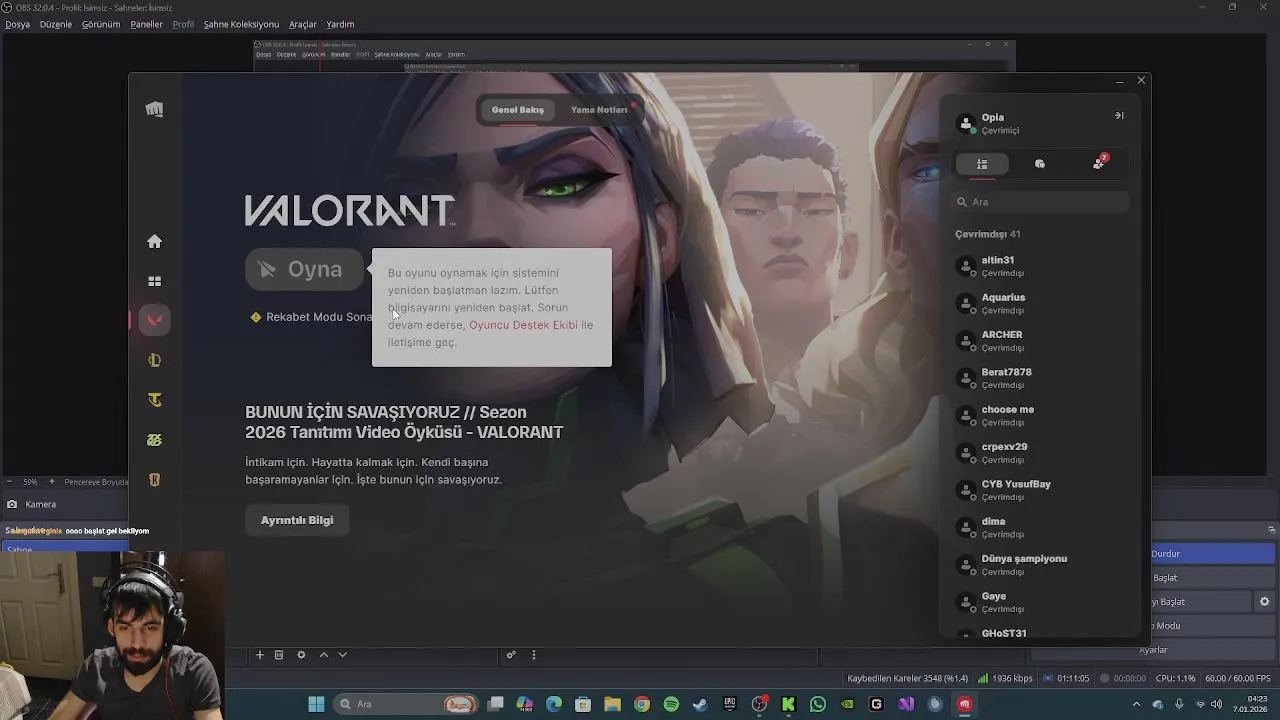The image size is (1280, 720).
Task: Select the VALORANT icon in sidebar
Action: [154, 320]
